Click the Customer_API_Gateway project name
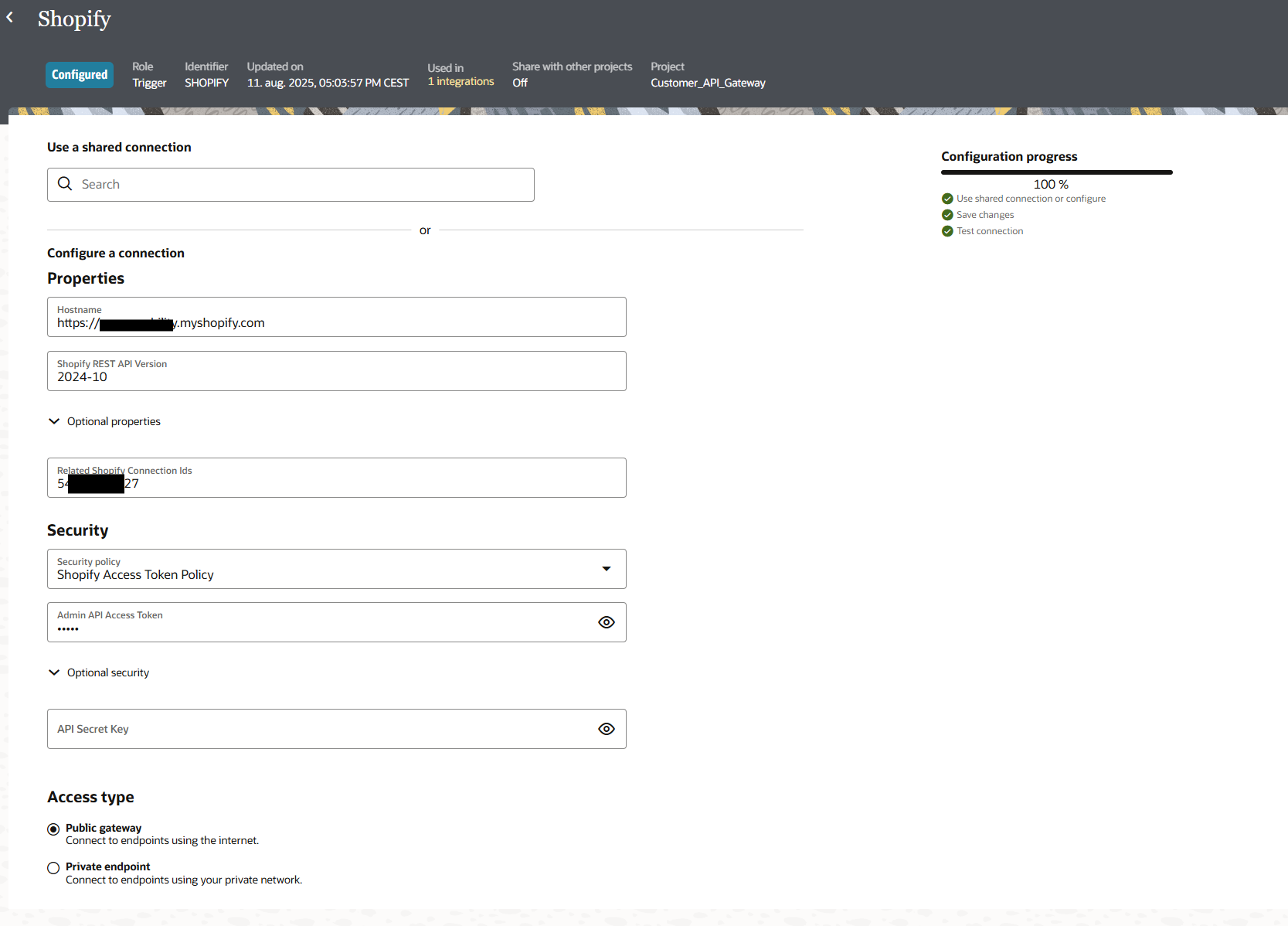Screen dimensions: 1288x926 pyautogui.click(x=708, y=83)
